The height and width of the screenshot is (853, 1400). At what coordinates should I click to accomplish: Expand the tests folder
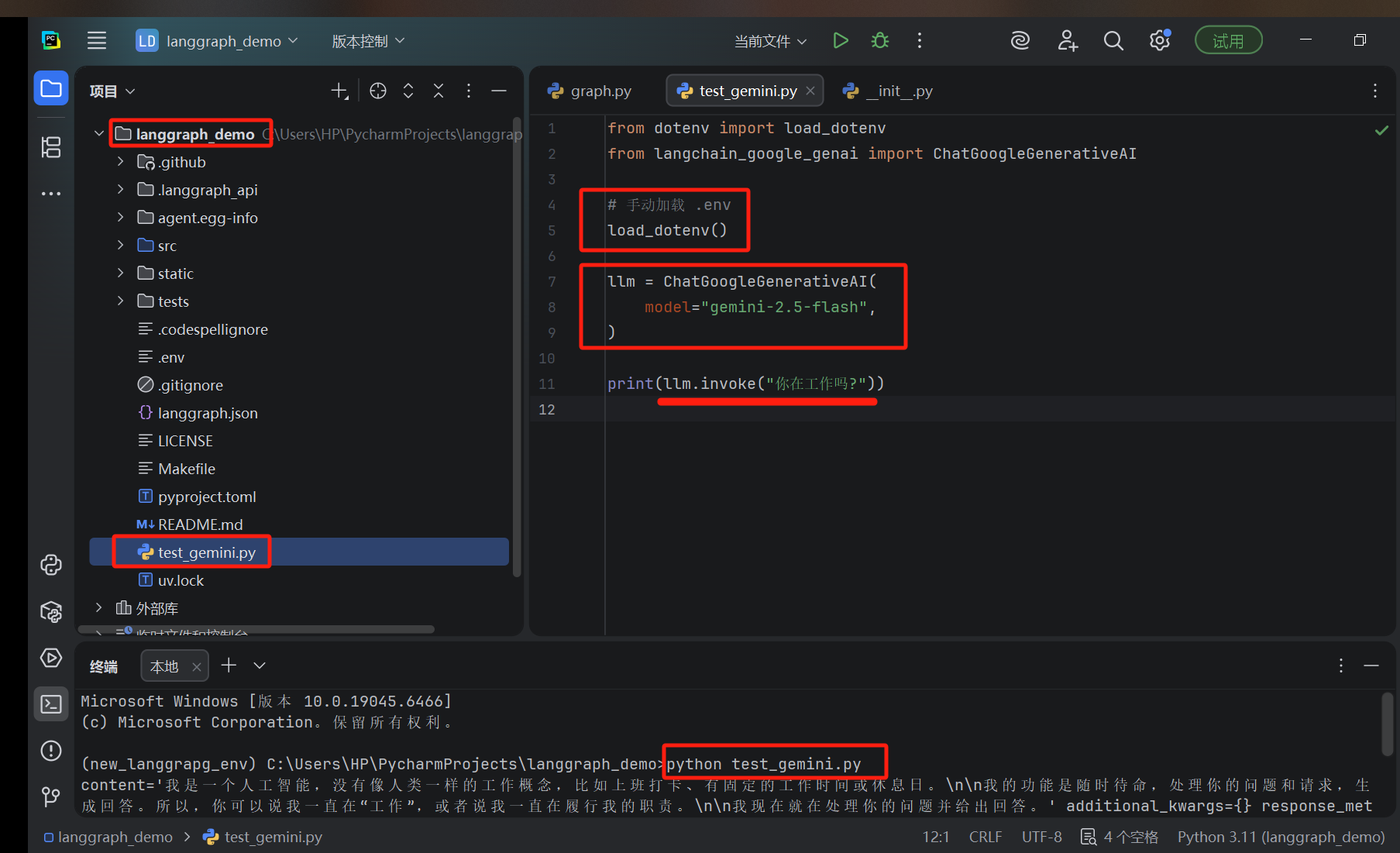[120, 301]
